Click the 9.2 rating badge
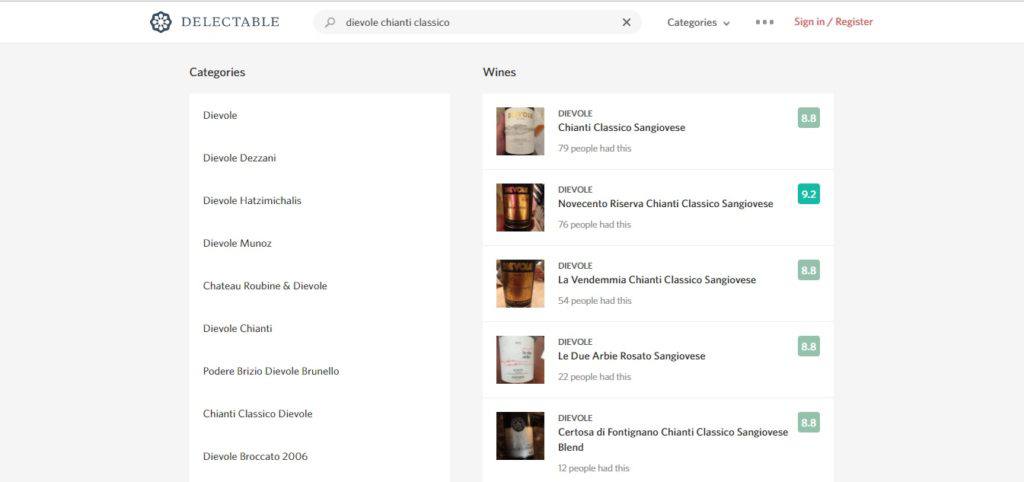1024x482 pixels. pos(808,194)
